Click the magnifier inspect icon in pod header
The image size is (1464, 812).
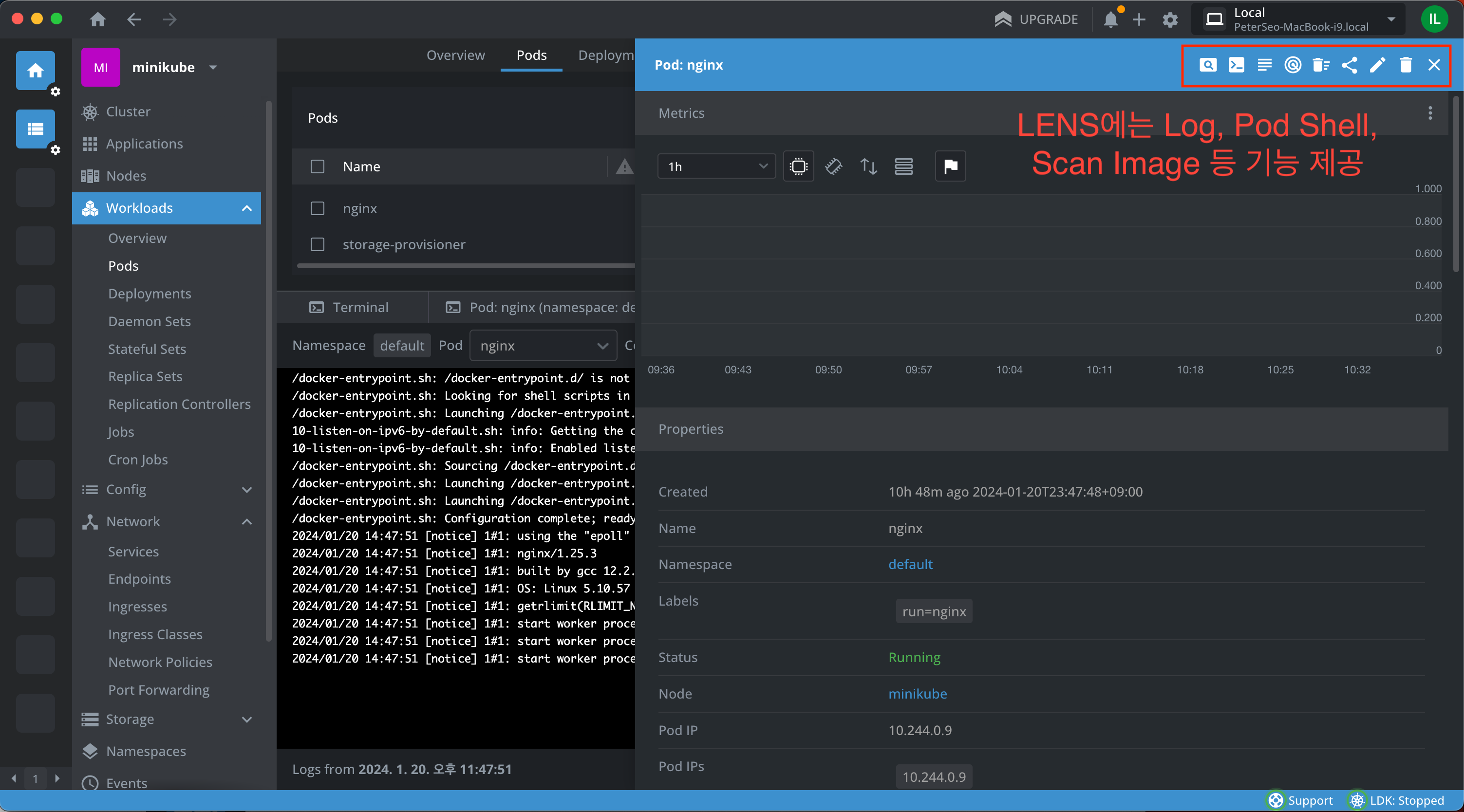[1208, 65]
